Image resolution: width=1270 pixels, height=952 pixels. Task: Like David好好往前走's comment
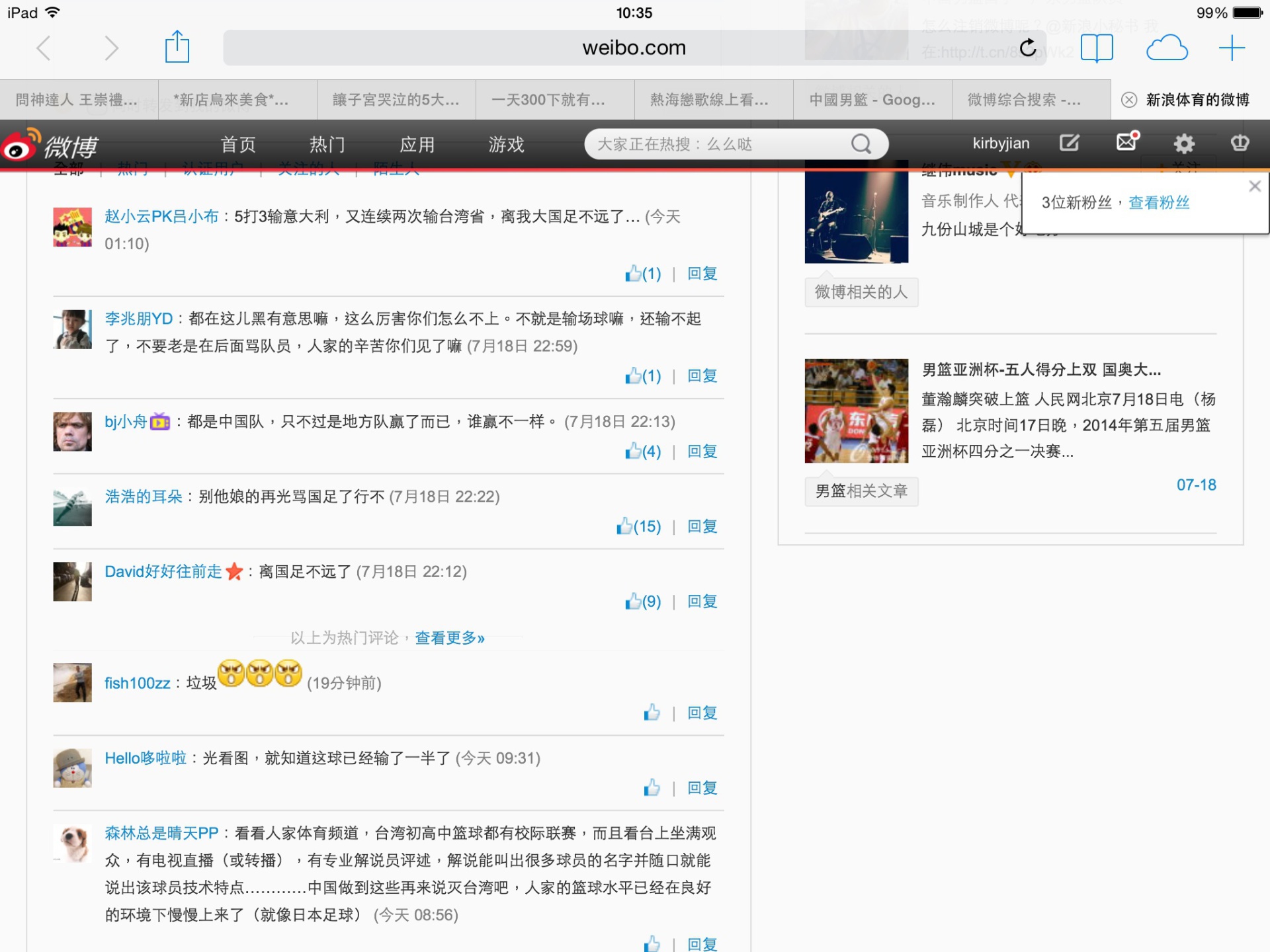(x=633, y=601)
